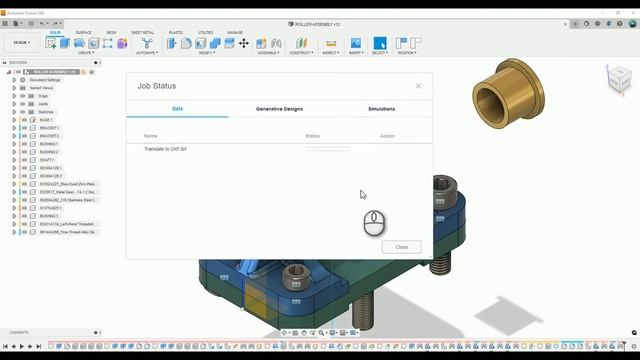Switch to the SHEET METAL ribbon tab
The height and width of the screenshot is (360, 640).
tap(142, 32)
